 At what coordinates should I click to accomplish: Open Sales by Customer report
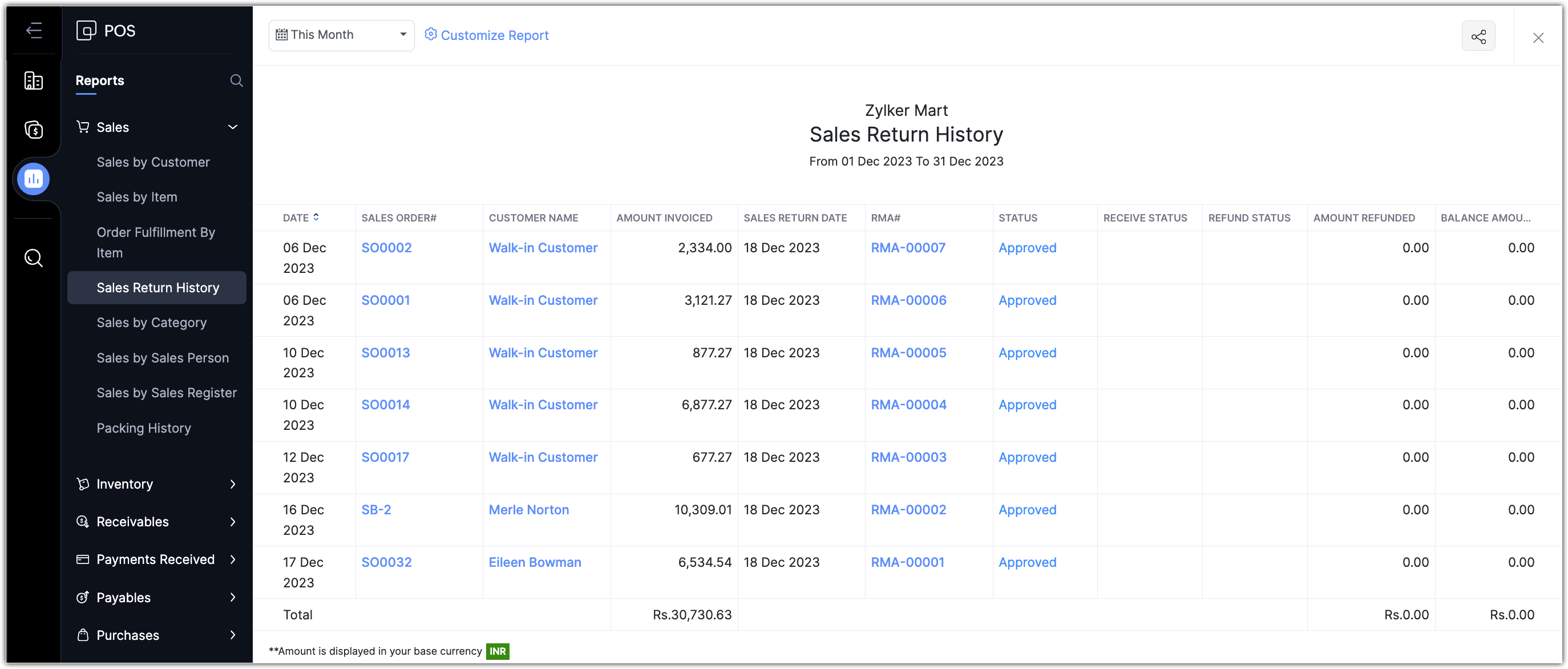(153, 162)
